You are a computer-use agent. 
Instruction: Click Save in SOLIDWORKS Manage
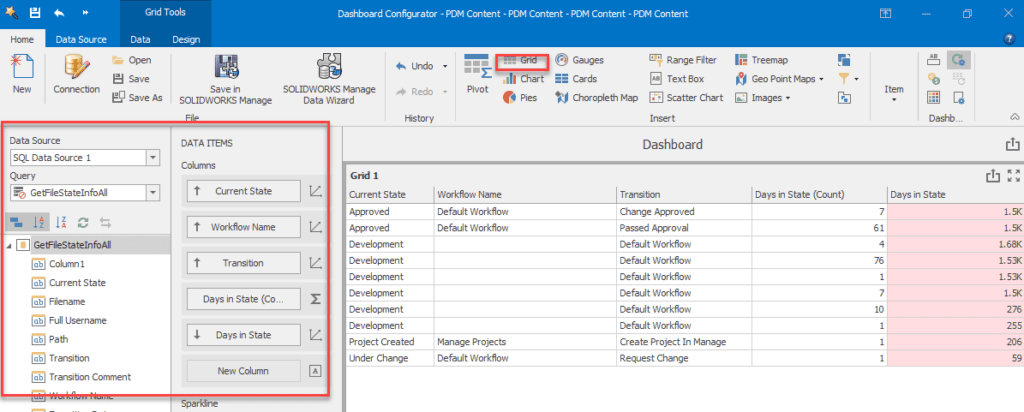click(225, 80)
